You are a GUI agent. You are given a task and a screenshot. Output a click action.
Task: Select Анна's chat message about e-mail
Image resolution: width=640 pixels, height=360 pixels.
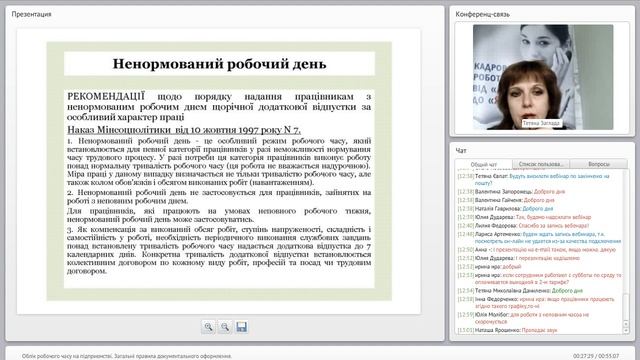click(536, 249)
